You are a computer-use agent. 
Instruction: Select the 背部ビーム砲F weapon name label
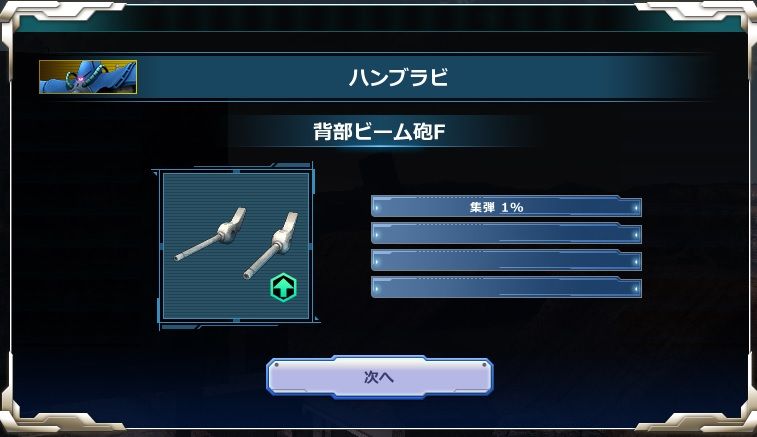click(x=379, y=131)
